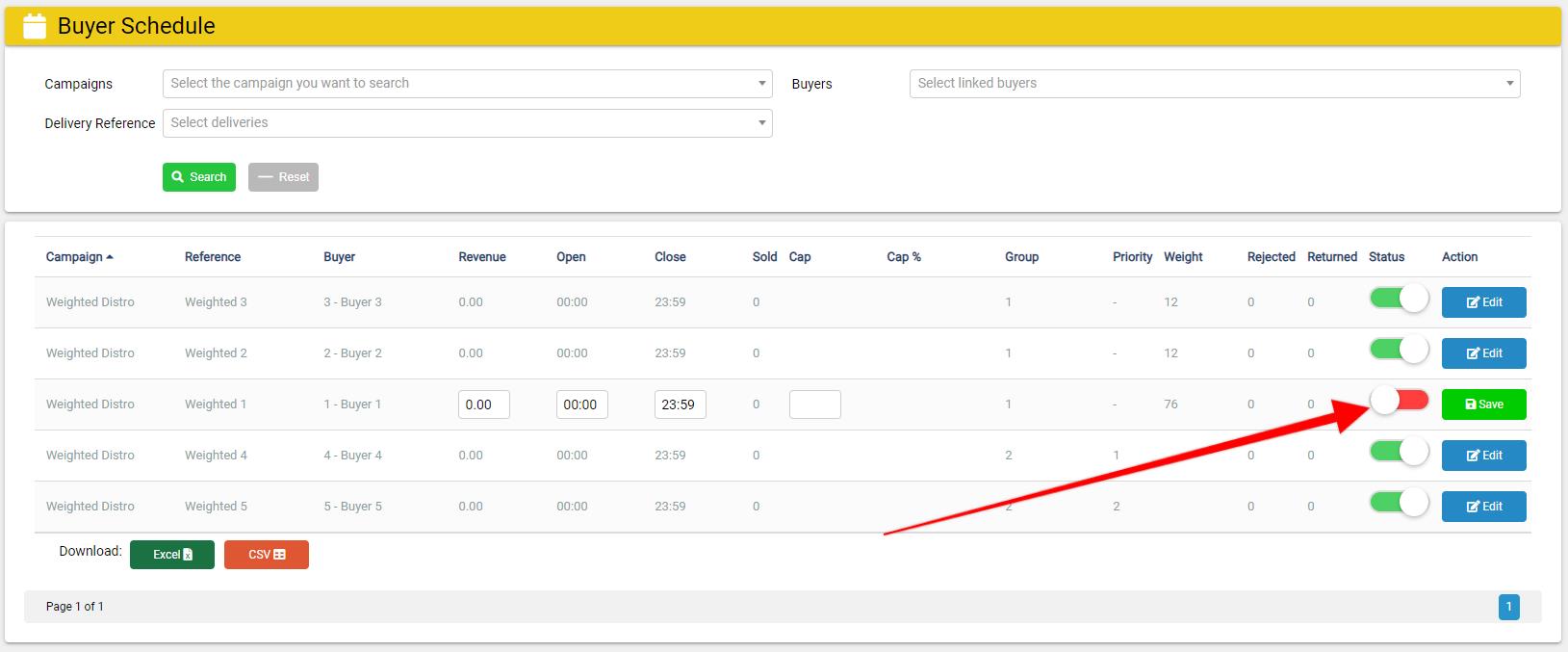Click the Search button
Screen dimensions: 1568x652
[x=199, y=177]
